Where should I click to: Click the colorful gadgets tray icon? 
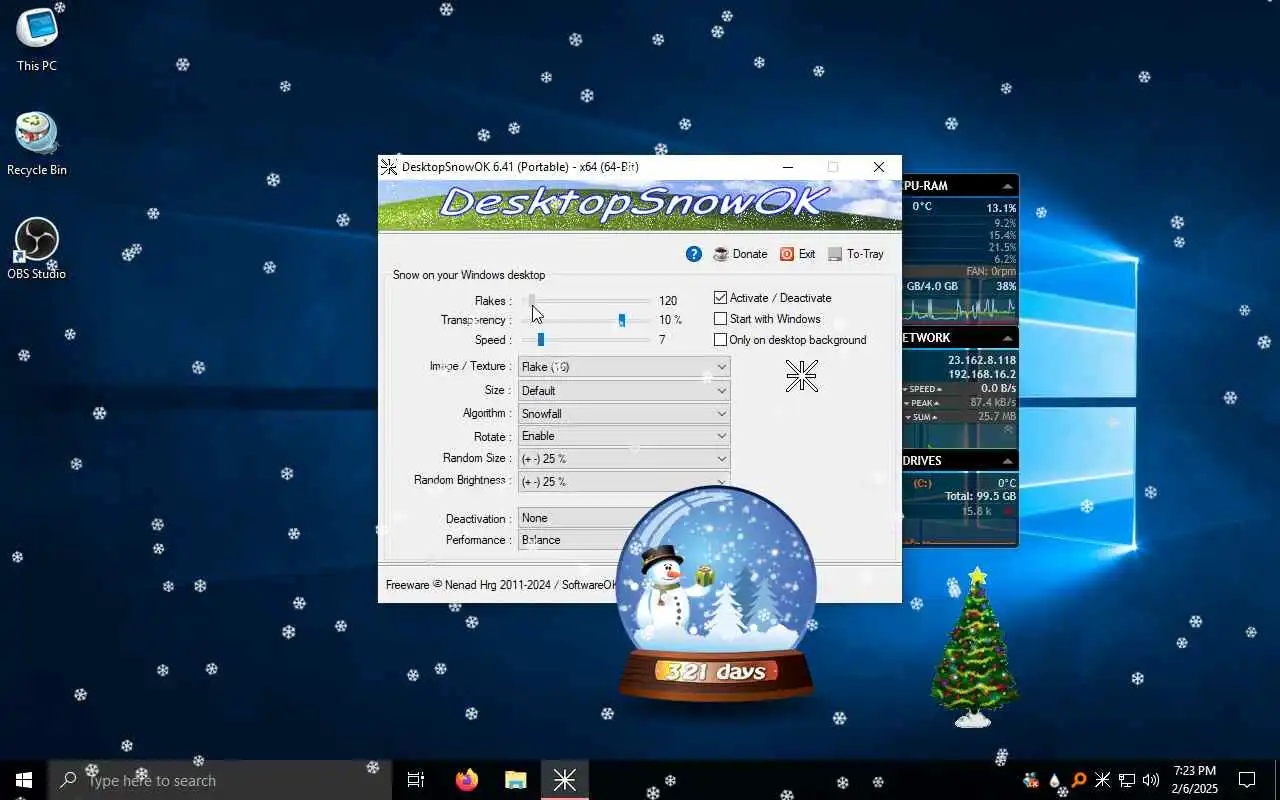pos(1031,780)
